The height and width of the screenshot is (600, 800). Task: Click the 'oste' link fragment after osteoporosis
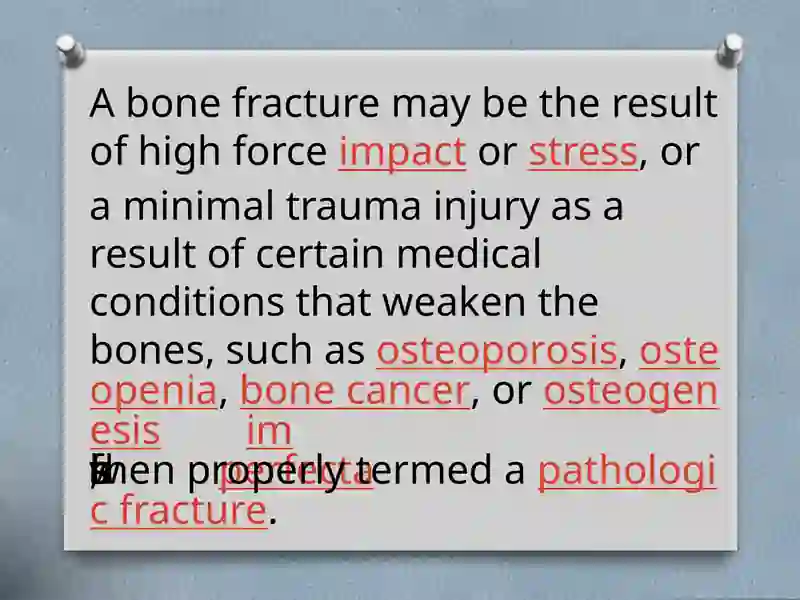679,351
